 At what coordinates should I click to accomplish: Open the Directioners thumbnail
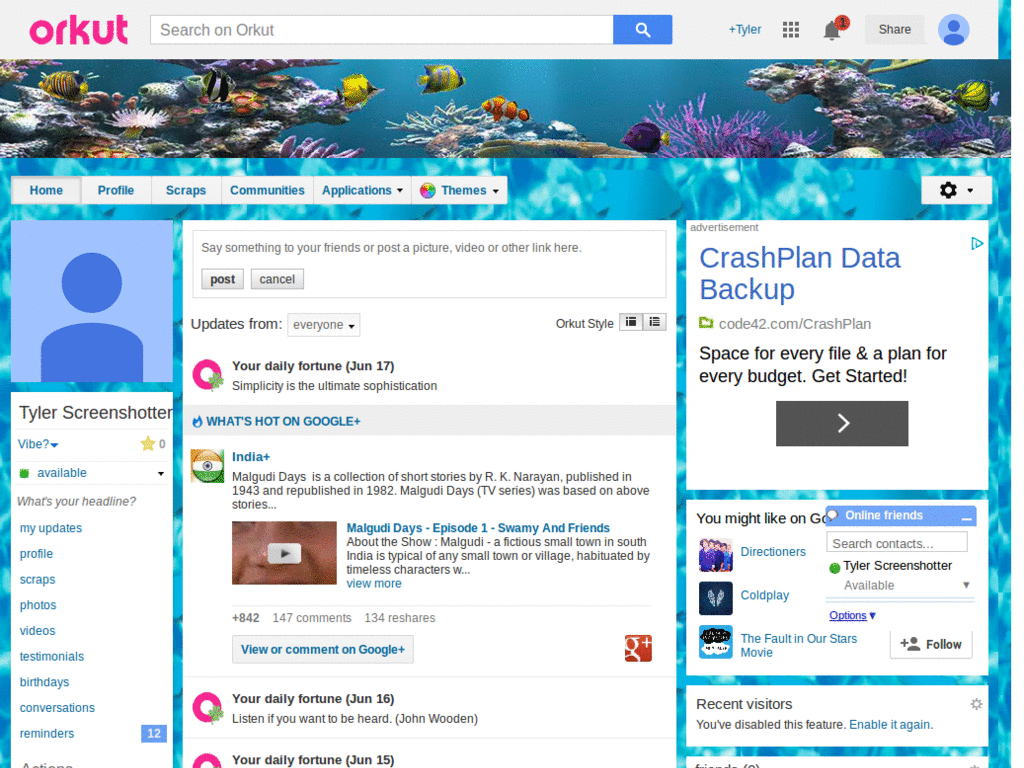pos(715,555)
